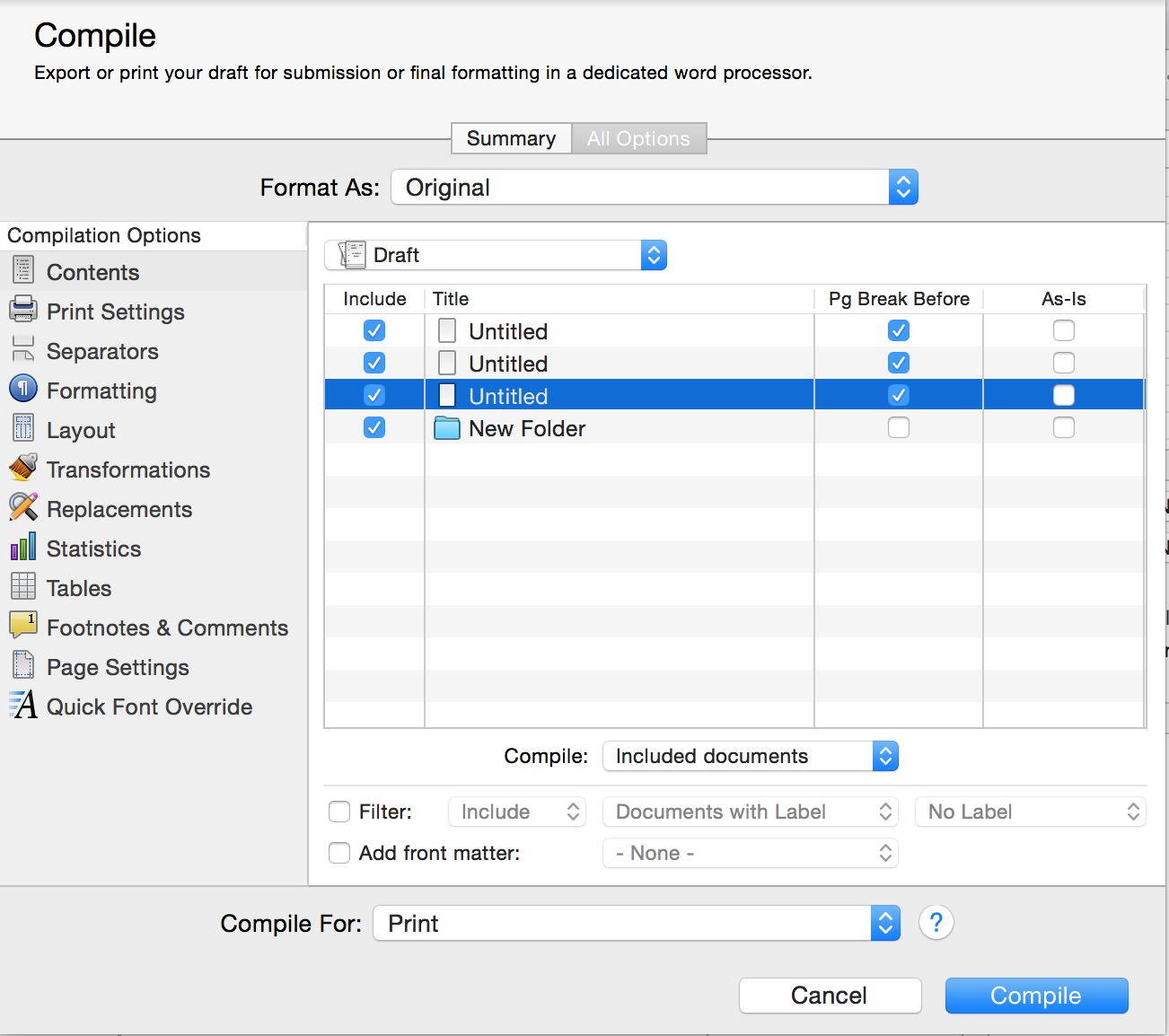Click the Print Settings printer icon
This screenshot has width=1169, height=1036.
pos(22,310)
